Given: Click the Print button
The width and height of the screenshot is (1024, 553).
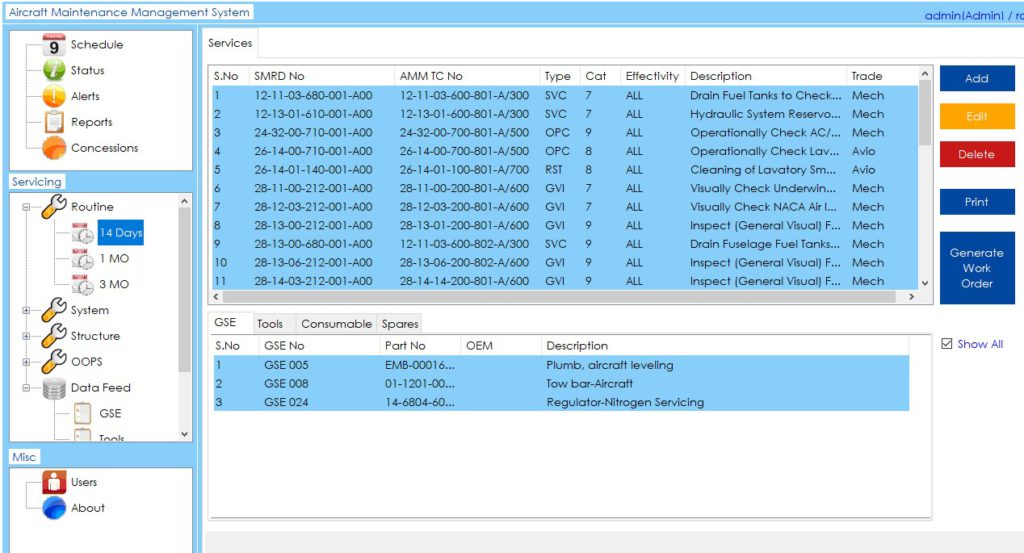Looking at the screenshot, I should tap(977, 202).
